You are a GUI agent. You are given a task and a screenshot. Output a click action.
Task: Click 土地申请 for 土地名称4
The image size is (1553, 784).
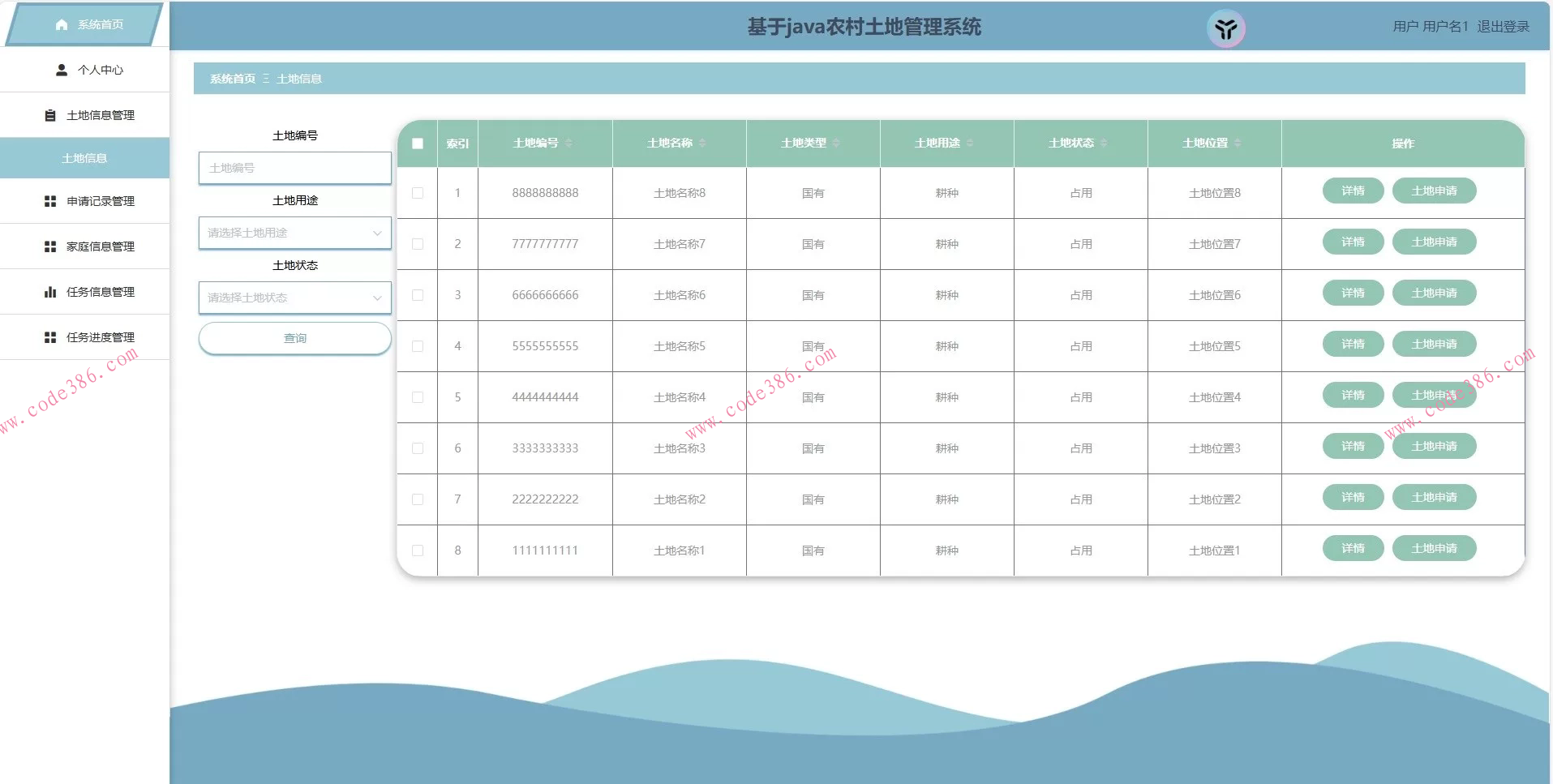pyautogui.click(x=1434, y=396)
